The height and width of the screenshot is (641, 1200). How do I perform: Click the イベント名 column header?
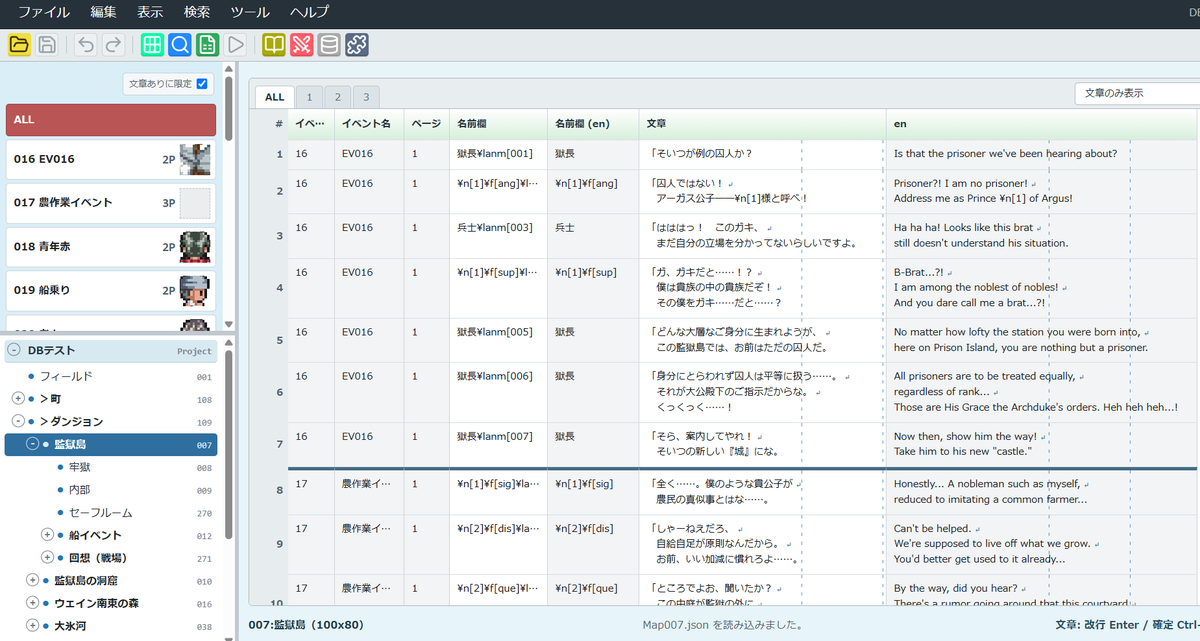(x=369, y=124)
